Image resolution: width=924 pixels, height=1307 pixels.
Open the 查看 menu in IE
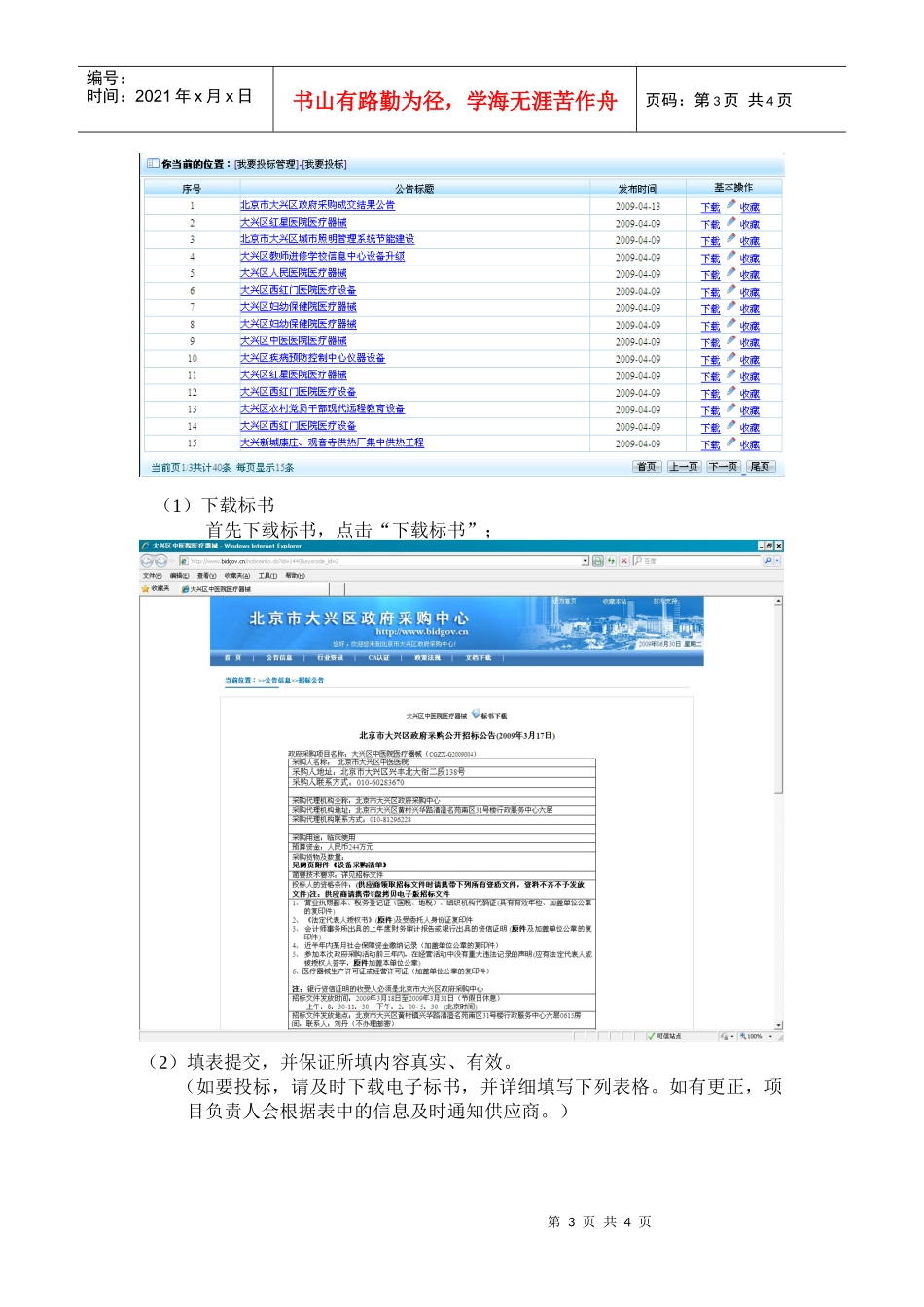(207, 576)
